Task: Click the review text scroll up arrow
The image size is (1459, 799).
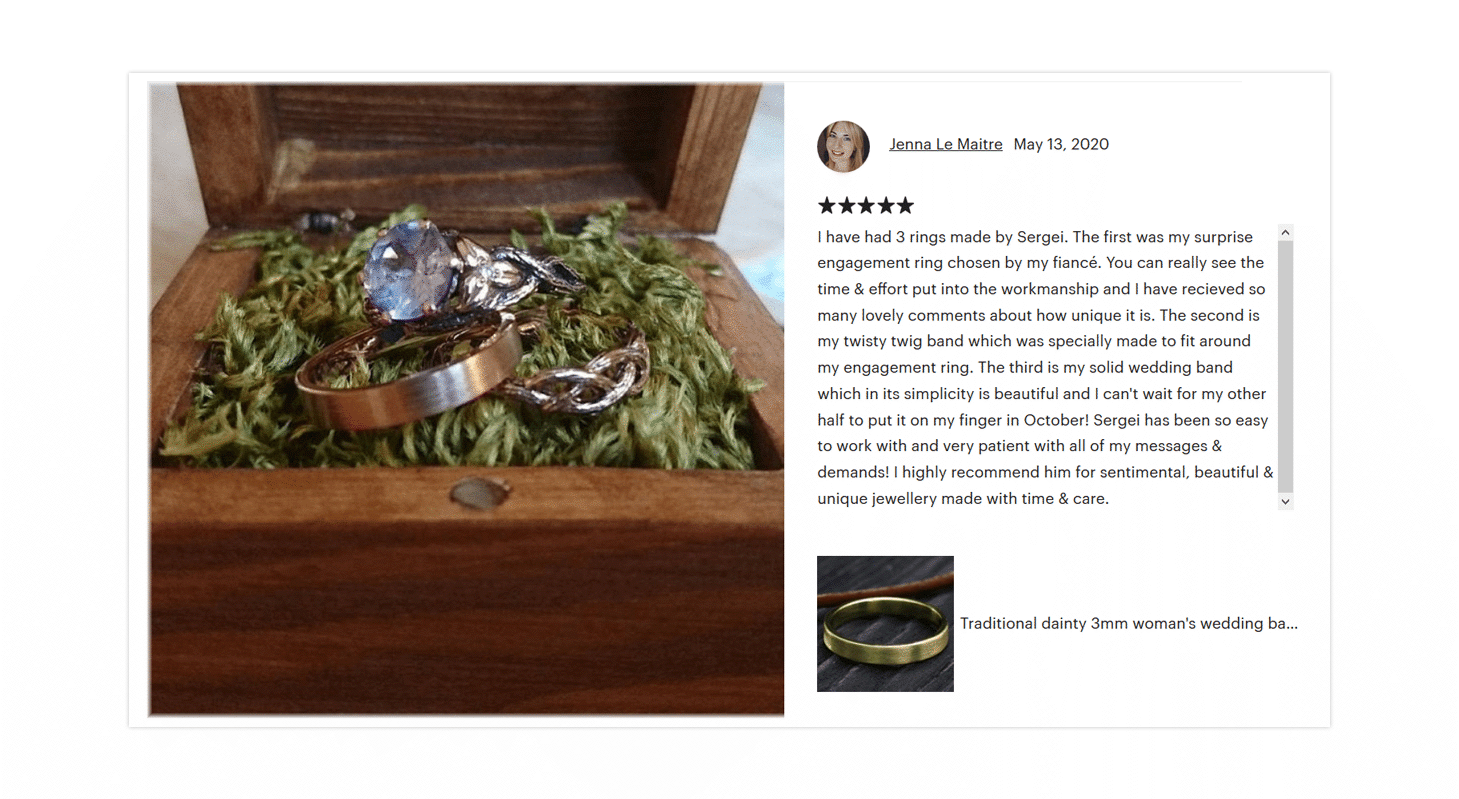Action: (x=1286, y=233)
